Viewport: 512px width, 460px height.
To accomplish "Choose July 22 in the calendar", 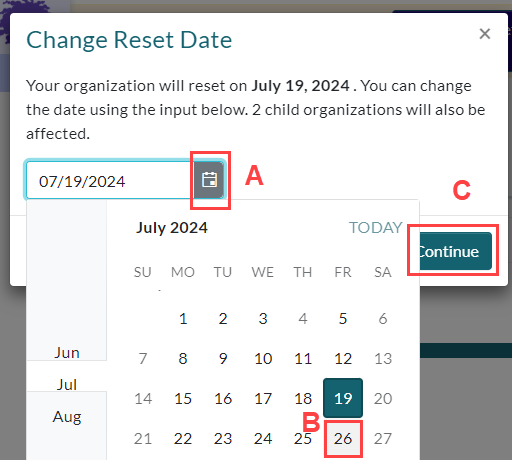I will click(x=183, y=438).
